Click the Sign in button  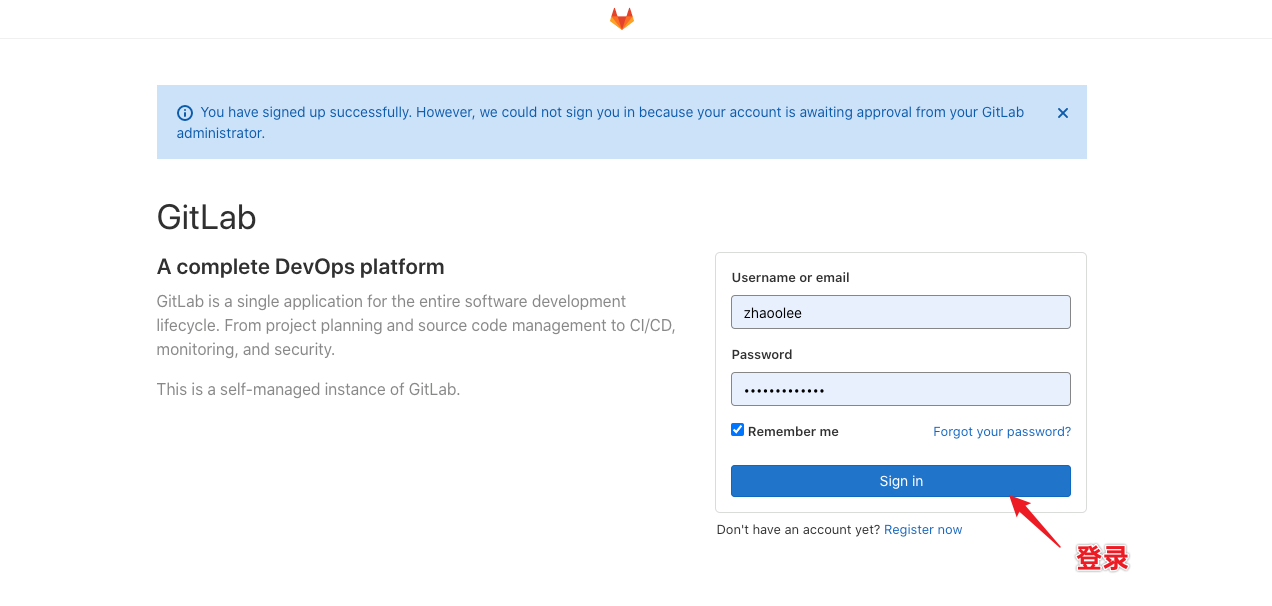tap(901, 481)
